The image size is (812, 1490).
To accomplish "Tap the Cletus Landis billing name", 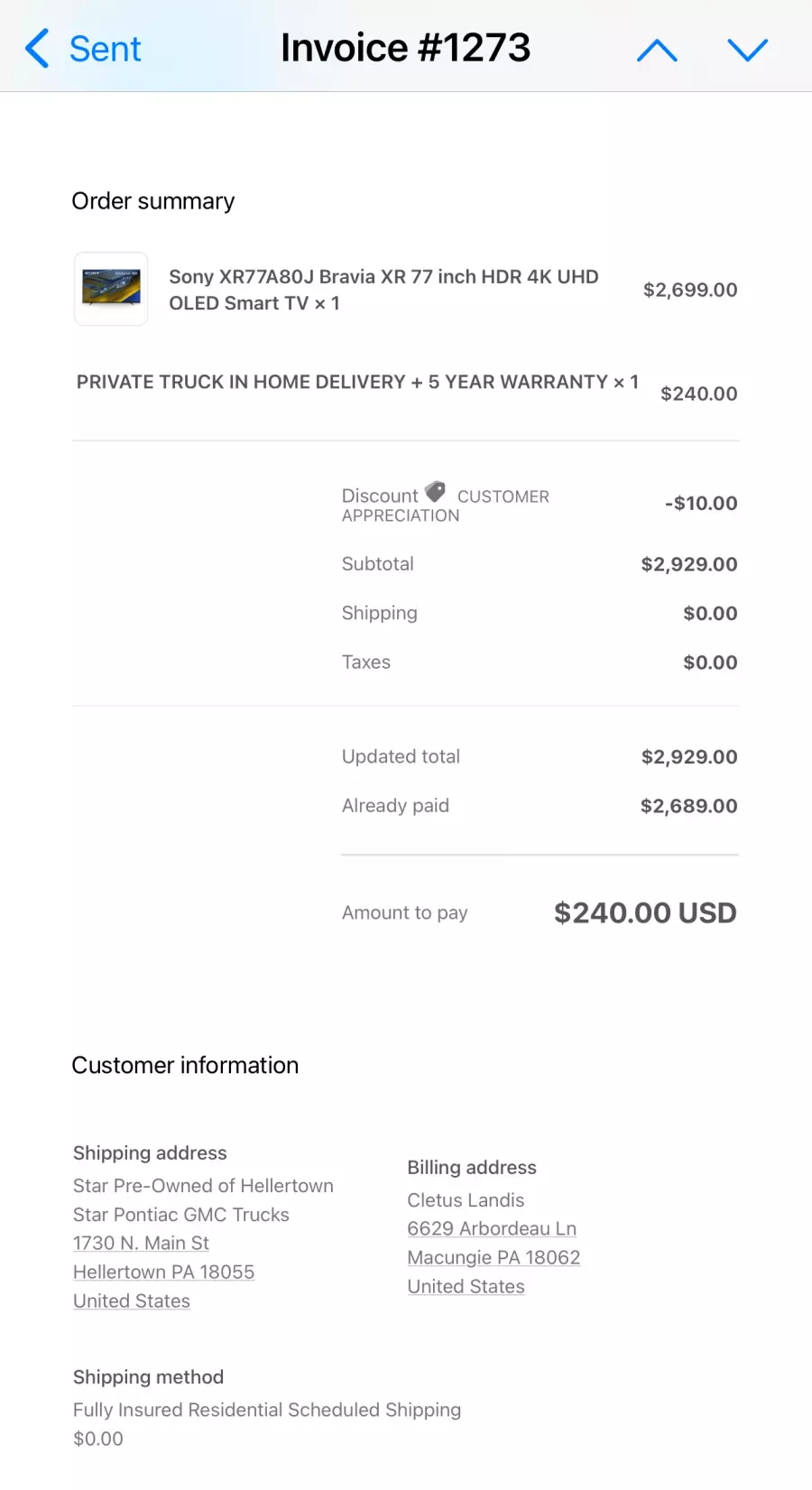I will [x=466, y=1199].
